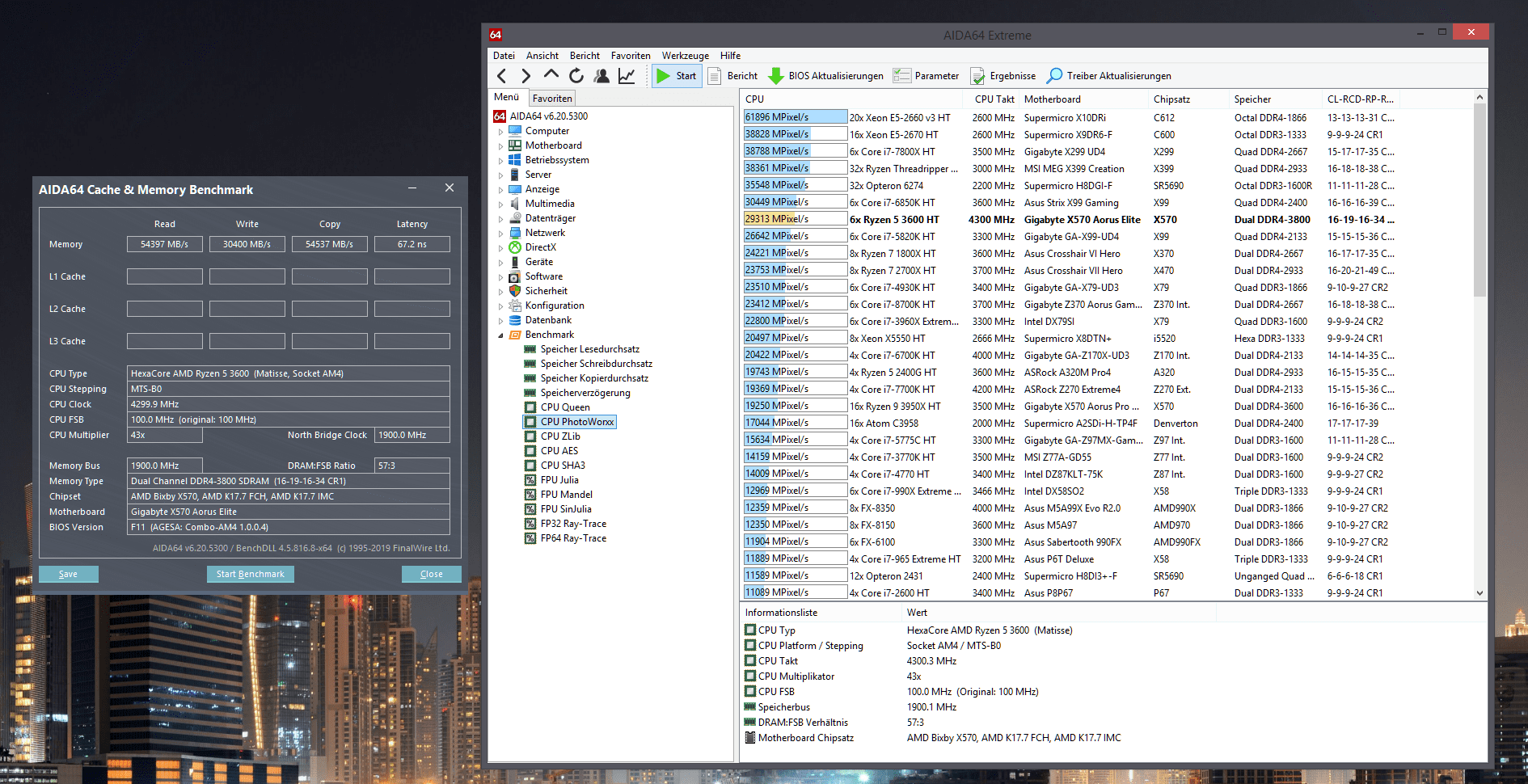Image resolution: width=1528 pixels, height=784 pixels.
Task: Expand the Multimedia tree node
Action: point(500,204)
